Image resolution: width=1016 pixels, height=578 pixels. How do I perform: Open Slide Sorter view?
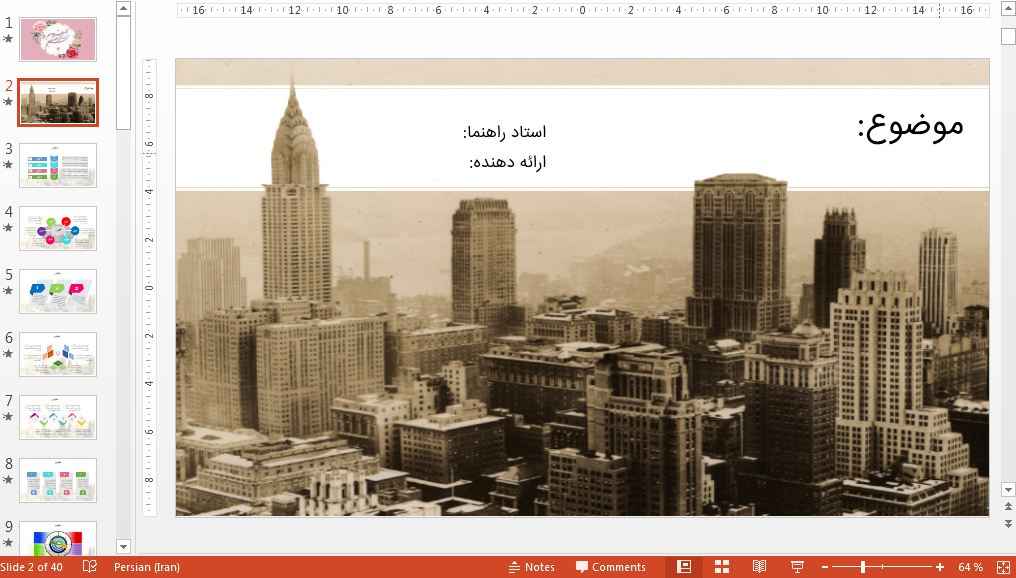pyautogui.click(x=722, y=567)
